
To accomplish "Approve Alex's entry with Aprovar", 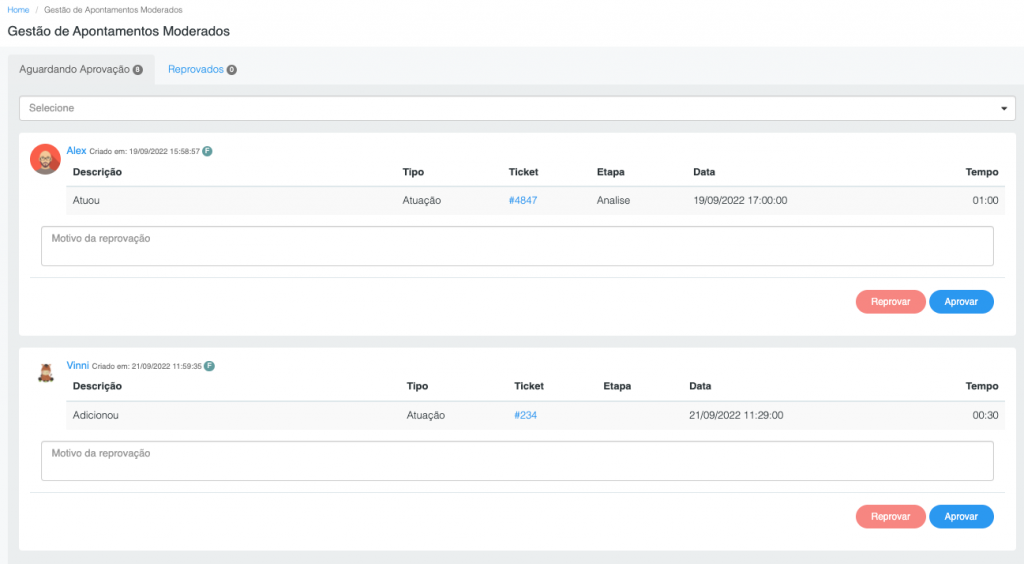I will (x=961, y=302).
